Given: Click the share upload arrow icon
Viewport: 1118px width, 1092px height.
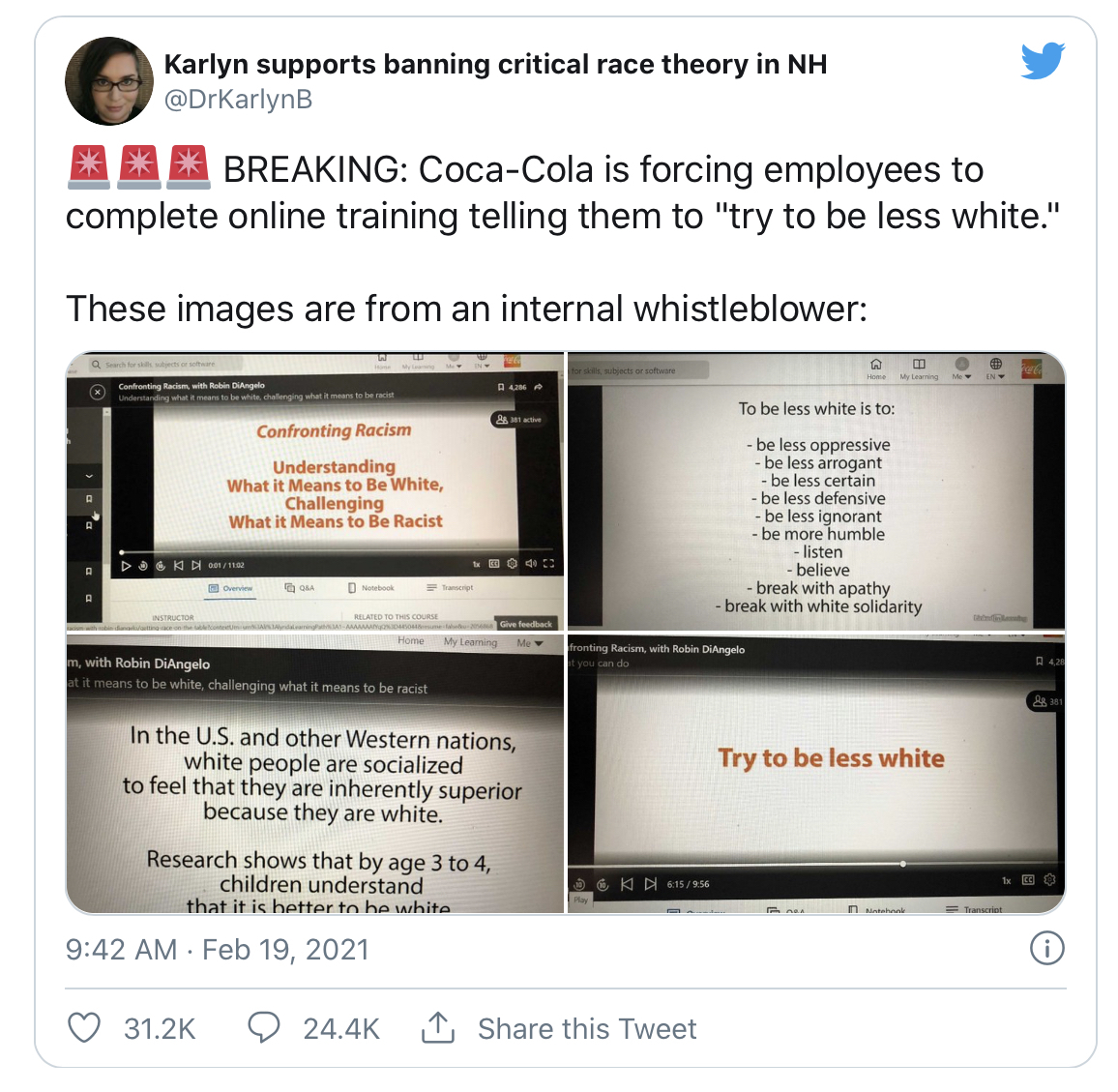Looking at the screenshot, I should pyautogui.click(x=438, y=1028).
